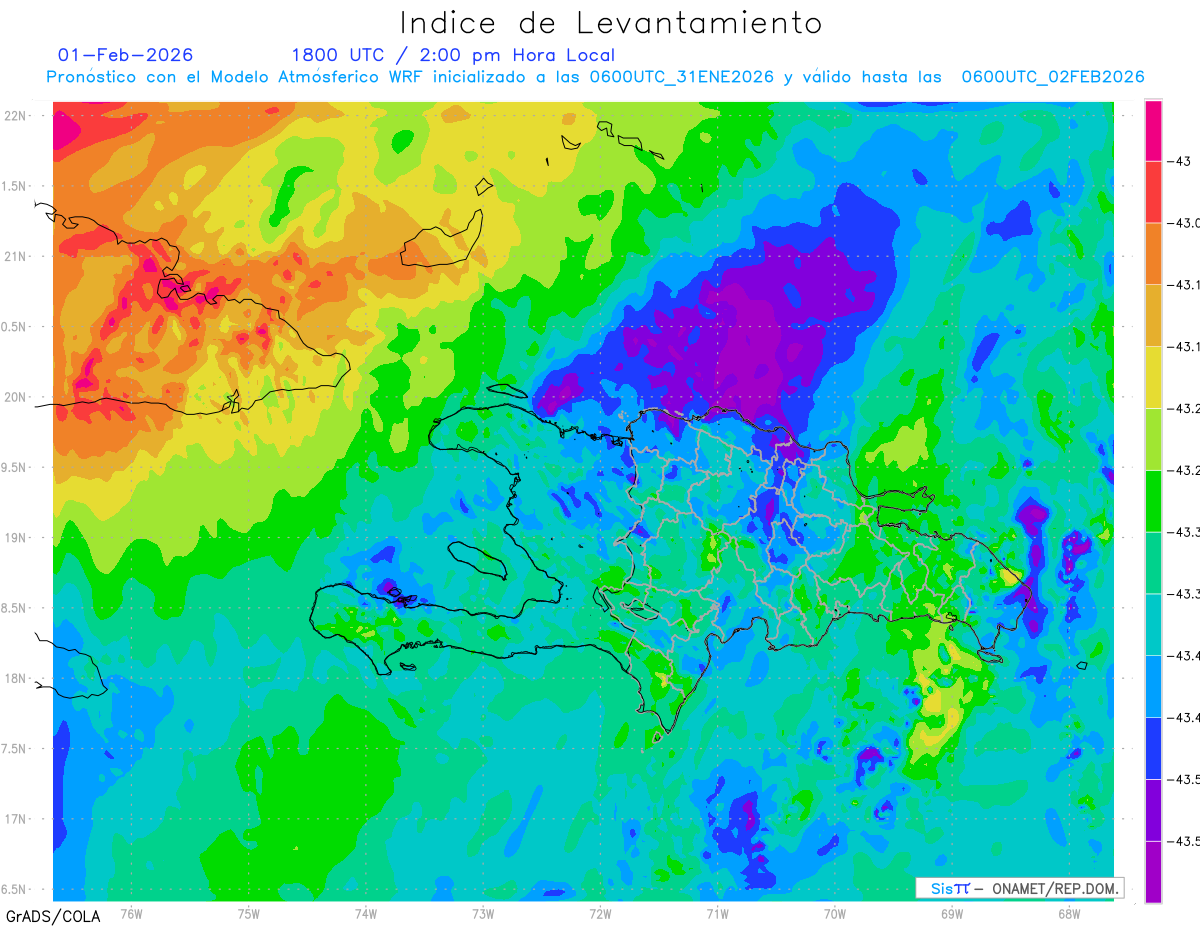The image size is (1200, 927).
Task: Click the '73W' longitude label
Action: click(483, 913)
